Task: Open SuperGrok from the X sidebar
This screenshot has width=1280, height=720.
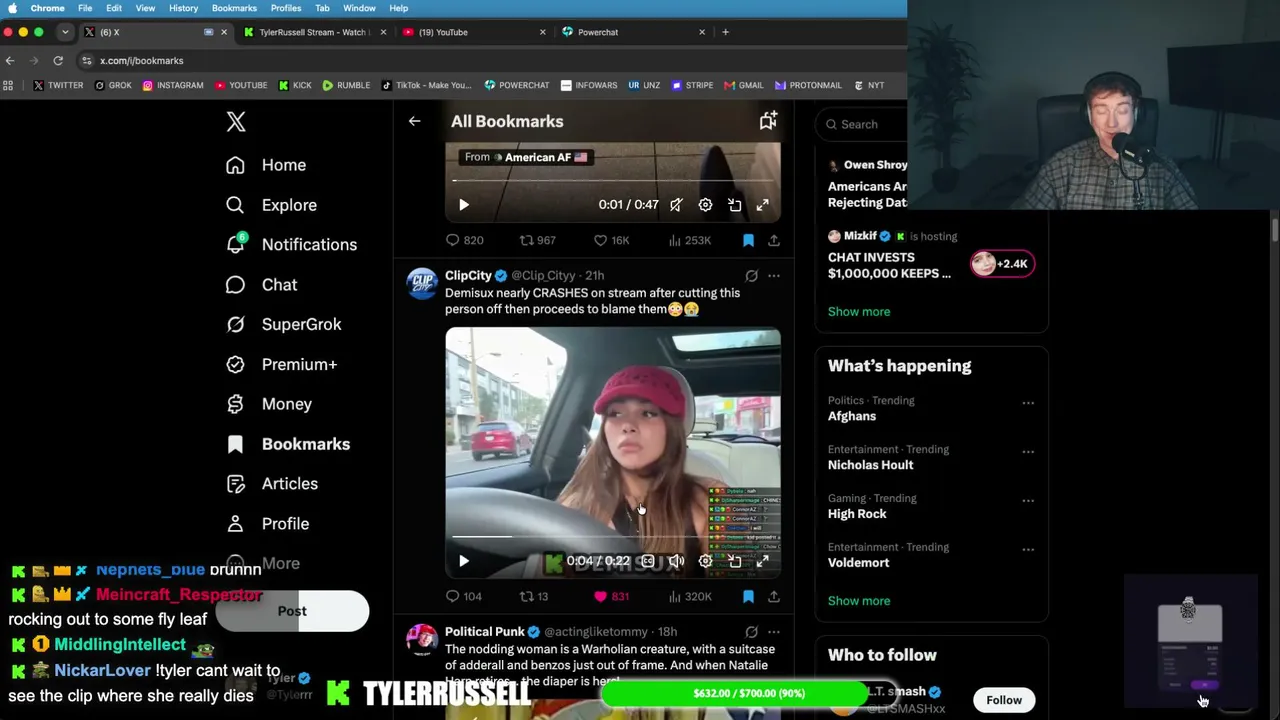Action: pos(283,325)
